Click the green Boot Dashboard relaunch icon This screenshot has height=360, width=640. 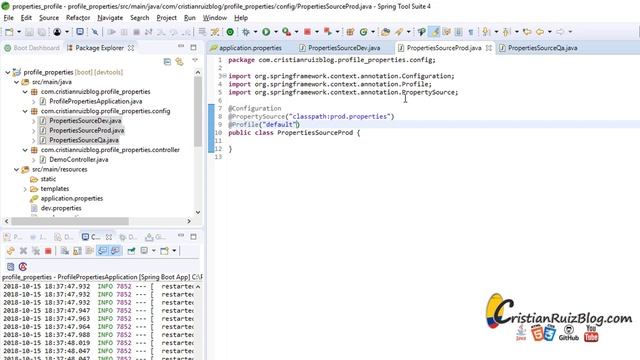230,32
